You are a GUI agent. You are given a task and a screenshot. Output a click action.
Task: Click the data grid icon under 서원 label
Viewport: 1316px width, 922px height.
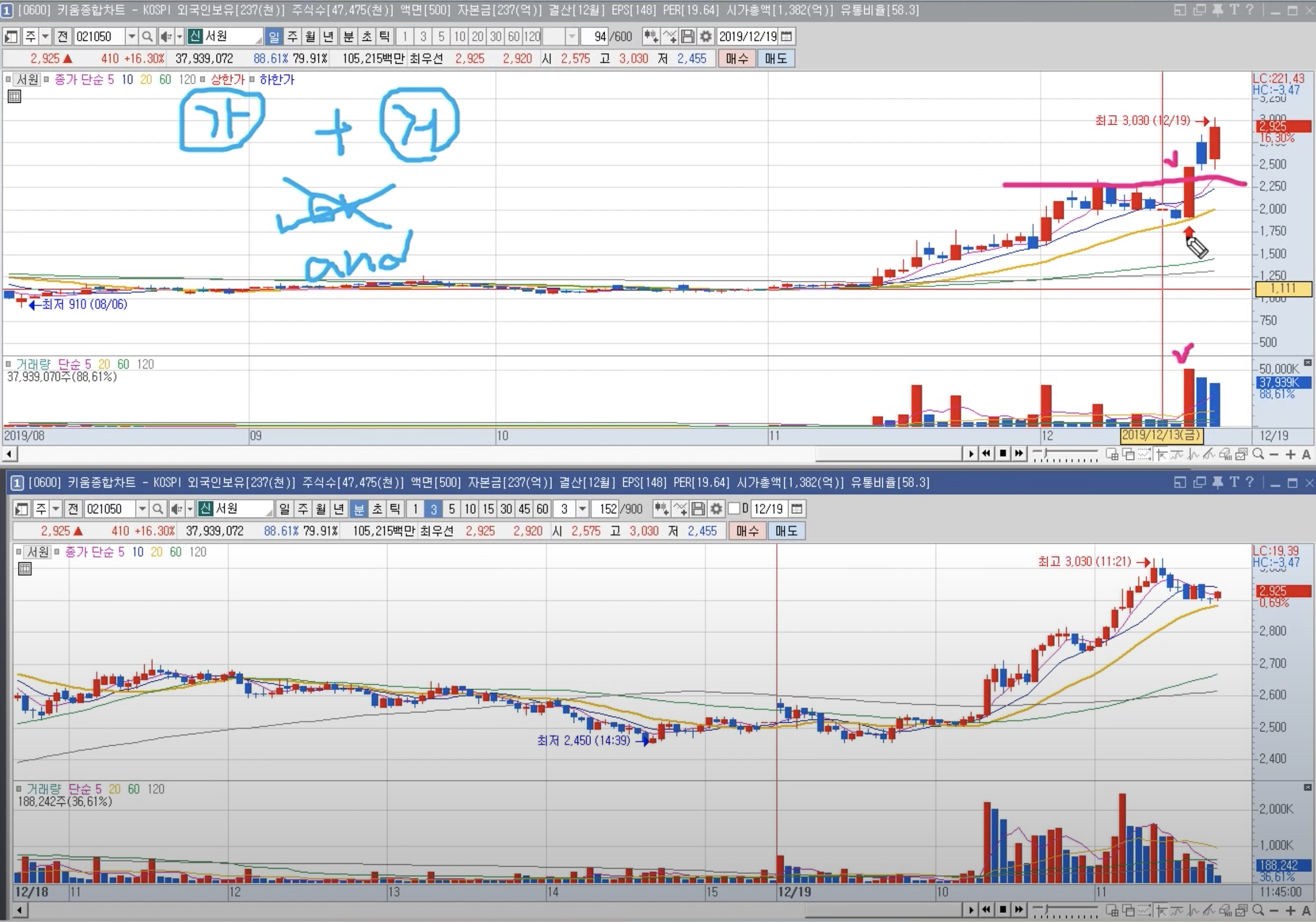pos(14,96)
